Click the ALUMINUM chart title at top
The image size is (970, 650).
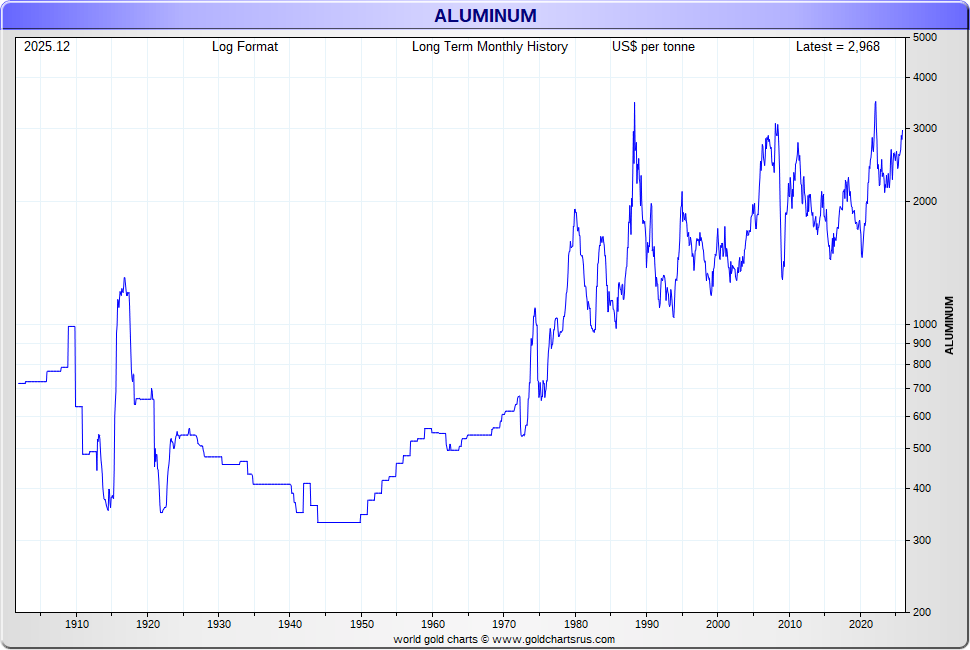pos(485,15)
